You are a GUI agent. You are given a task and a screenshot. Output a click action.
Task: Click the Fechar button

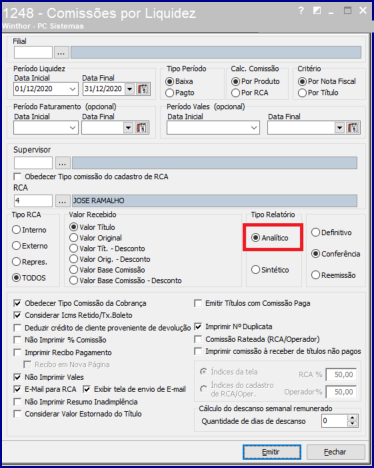pyautogui.click(x=335, y=452)
